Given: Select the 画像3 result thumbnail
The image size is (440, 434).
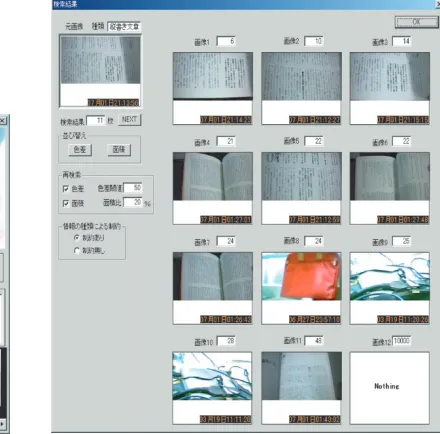Looking at the screenshot, I should tap(390, 88).
